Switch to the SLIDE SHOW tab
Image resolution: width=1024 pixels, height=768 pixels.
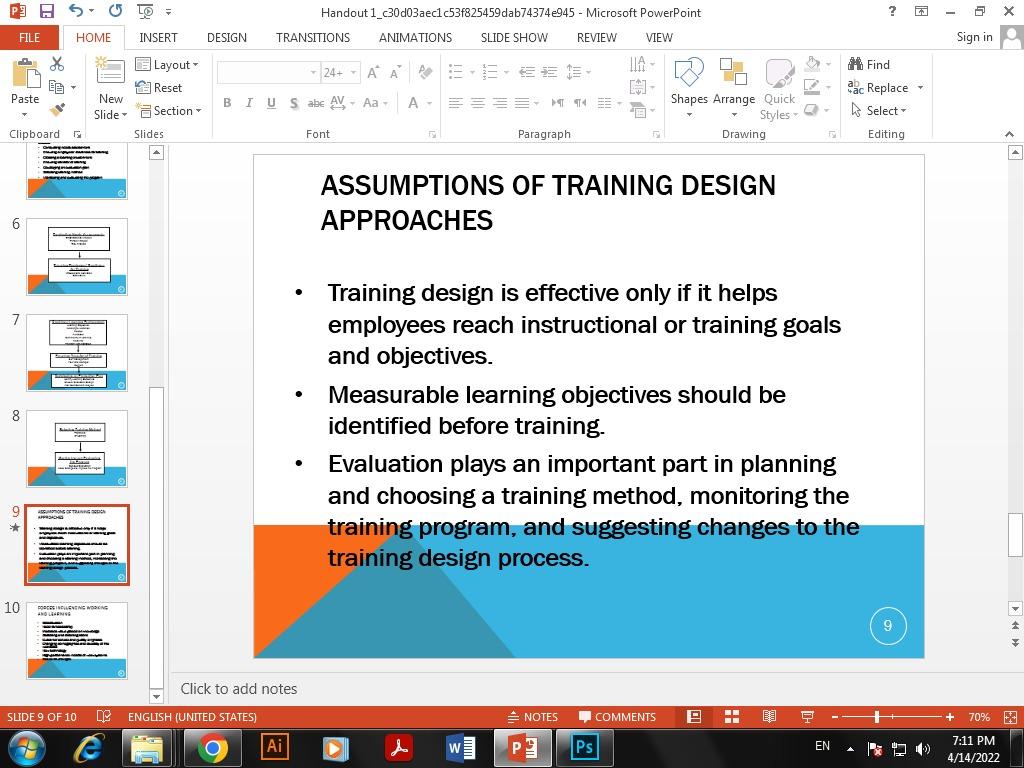514,37
